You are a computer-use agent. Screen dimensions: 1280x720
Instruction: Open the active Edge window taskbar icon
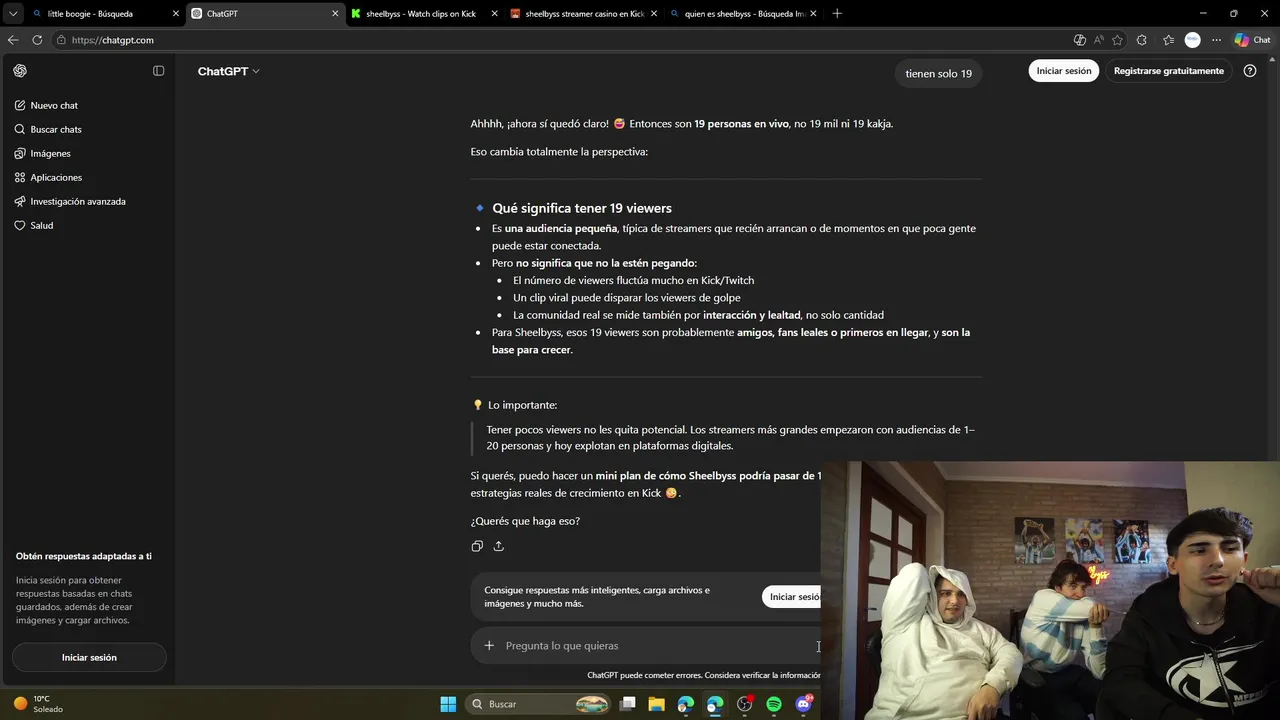tap(715, 704)
